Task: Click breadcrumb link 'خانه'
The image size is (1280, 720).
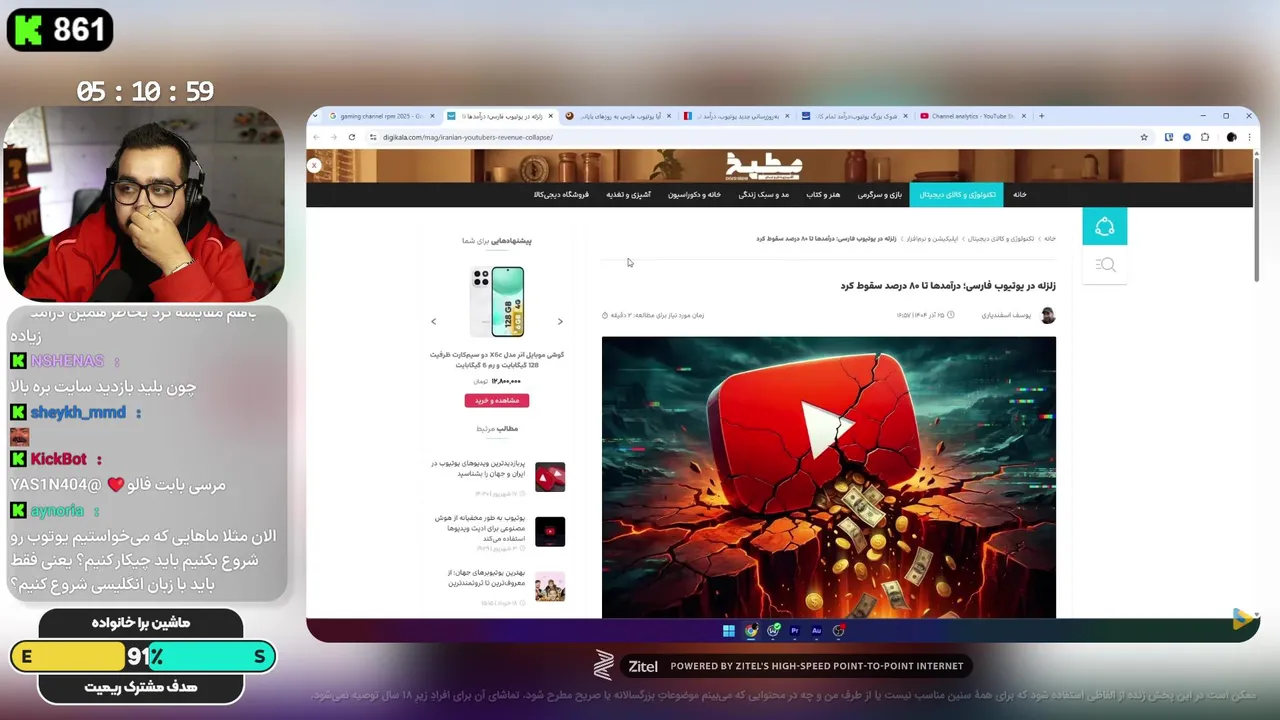Action: click(1050, 239)
